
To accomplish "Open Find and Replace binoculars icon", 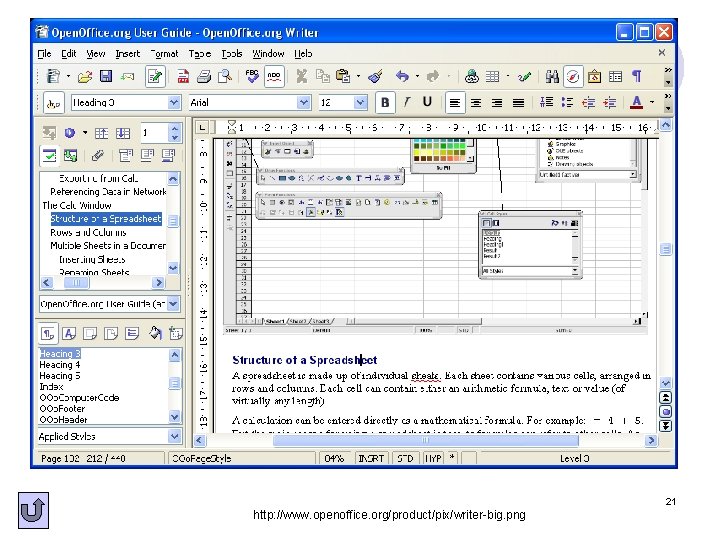I will pyautogui.click(x=552, y=76).
